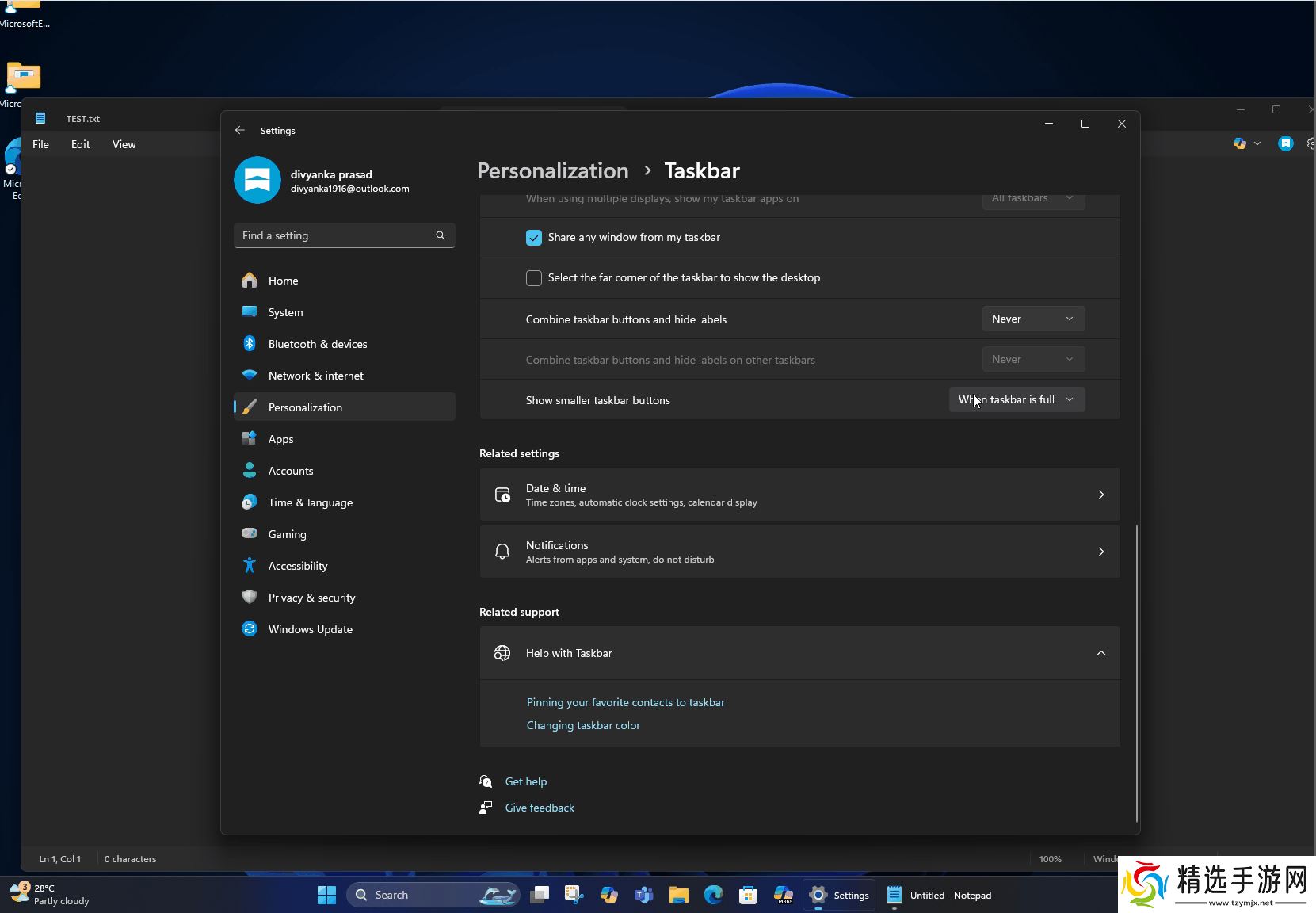
Task: Open Privacy & security settings
Action: (x=311, y=598)
